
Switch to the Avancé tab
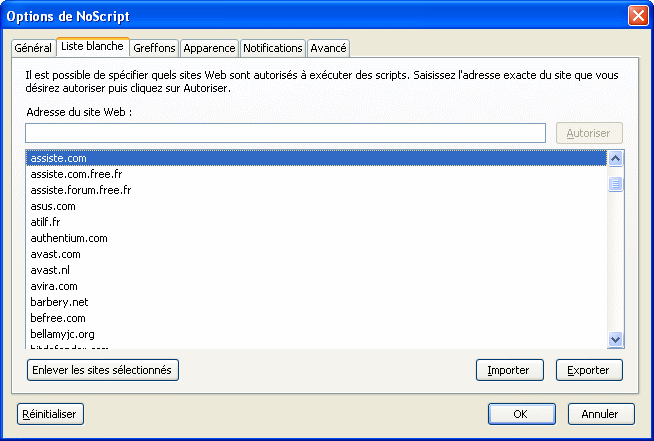click(328, 48)
